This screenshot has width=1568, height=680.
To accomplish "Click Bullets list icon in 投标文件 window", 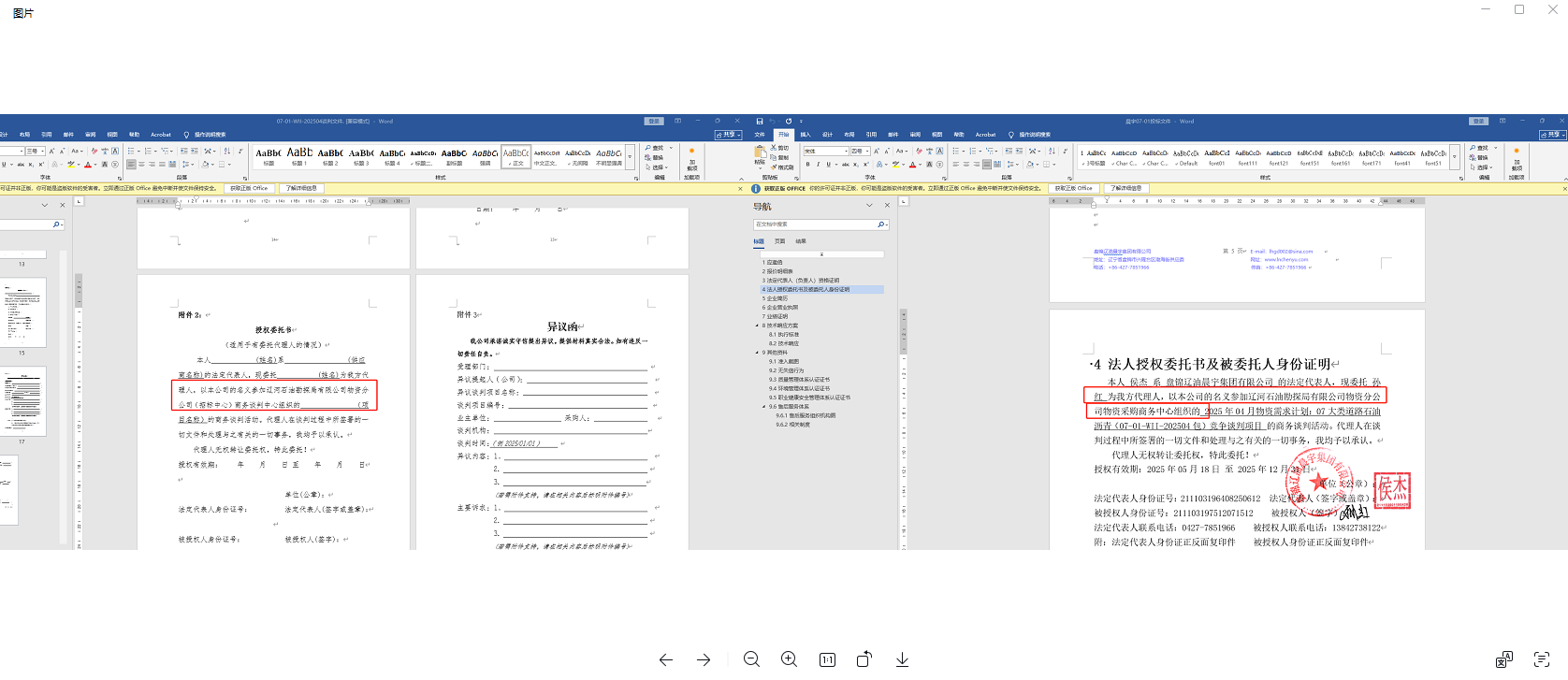I will click(957, 151).
